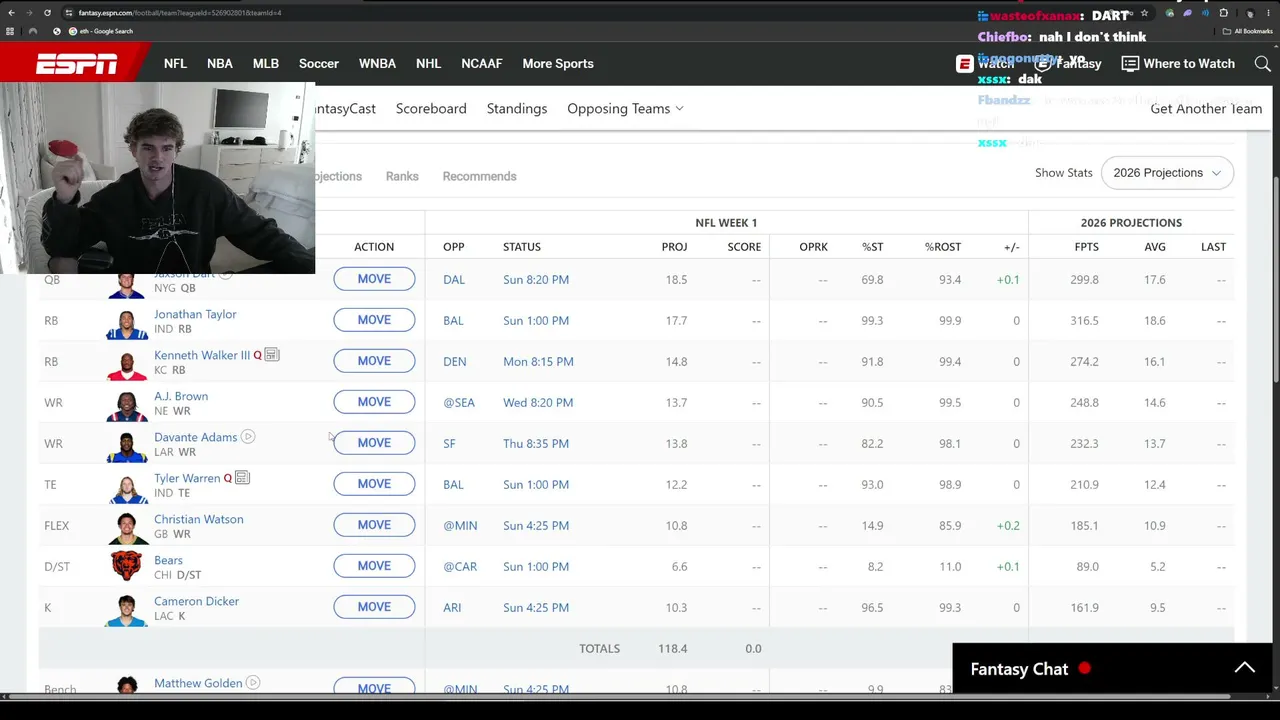Click the Chicago Bears team logo

point(126,566)
